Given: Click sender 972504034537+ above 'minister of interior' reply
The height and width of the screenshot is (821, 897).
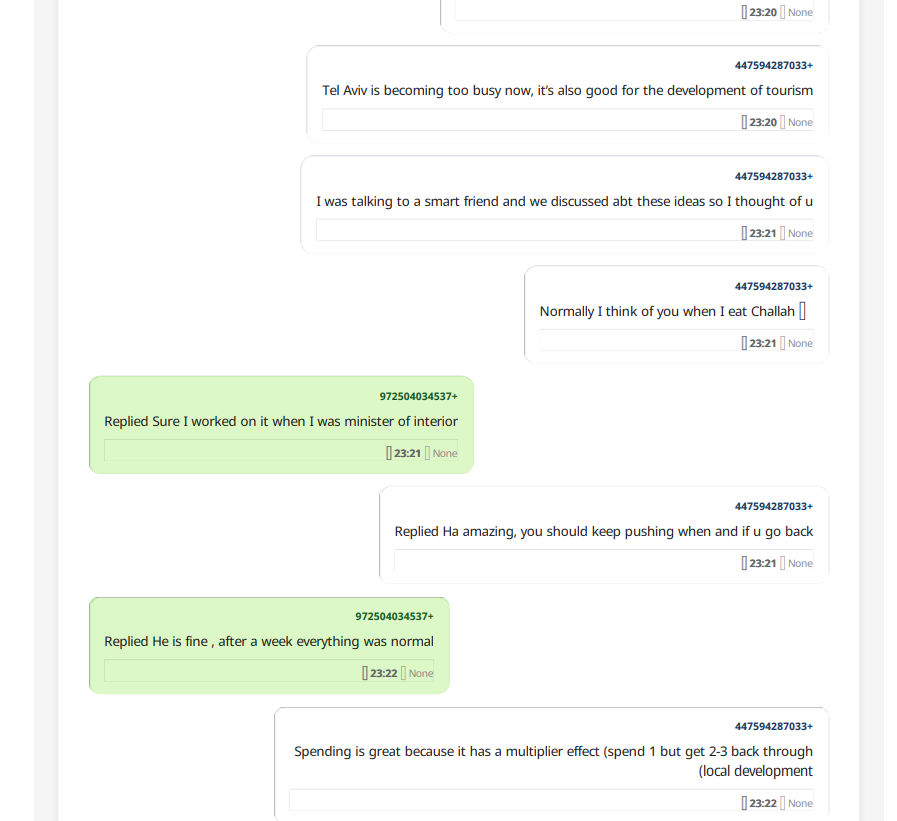Looking at the screenshot, I should 418,396.
